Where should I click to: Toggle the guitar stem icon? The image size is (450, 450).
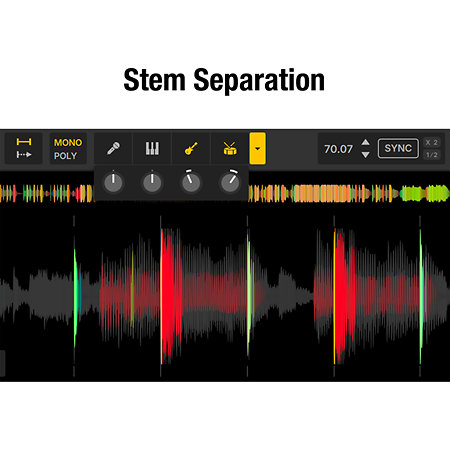pyautogui.click(x=191, y=148)
